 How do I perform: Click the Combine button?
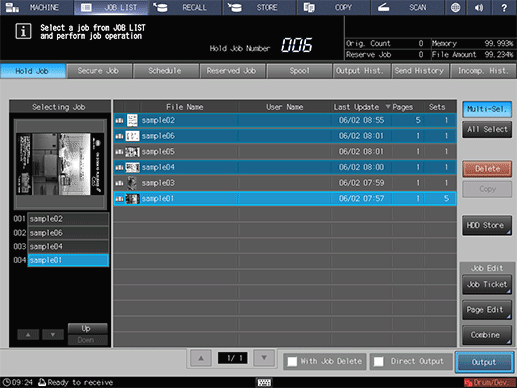[x=487, y=335]
